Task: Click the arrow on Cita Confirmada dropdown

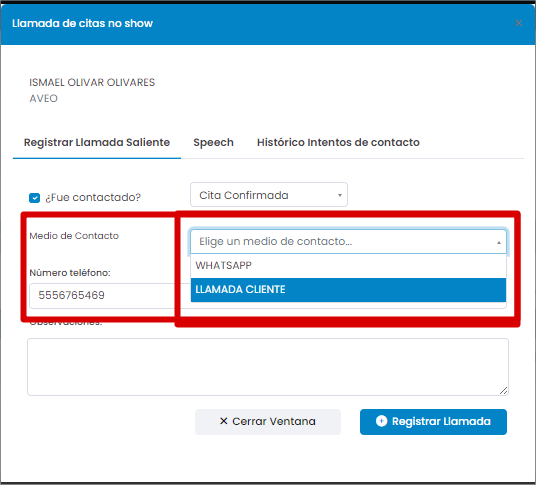Action: coord(340,195)
